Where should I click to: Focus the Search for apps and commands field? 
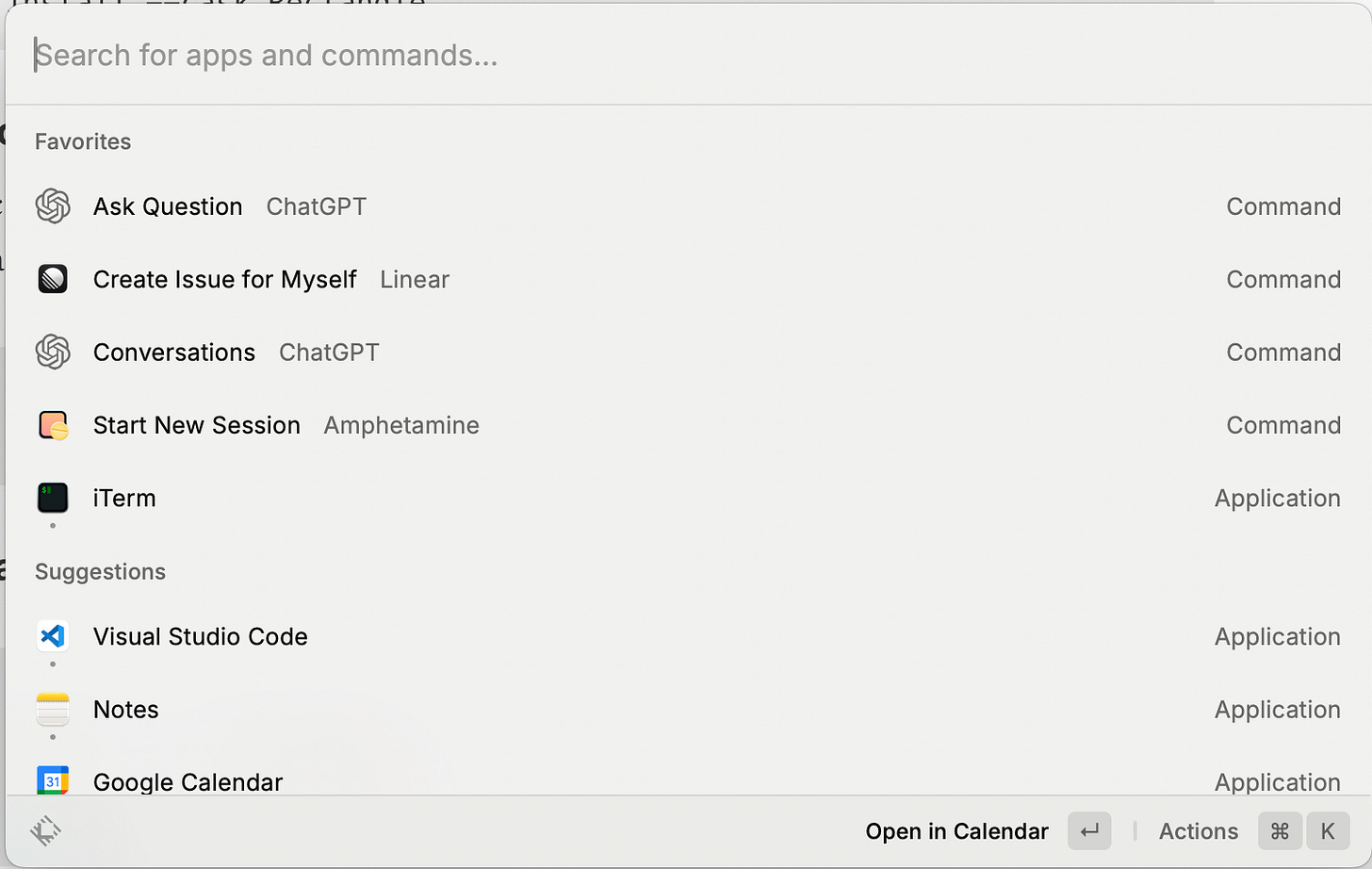(688, 56)
